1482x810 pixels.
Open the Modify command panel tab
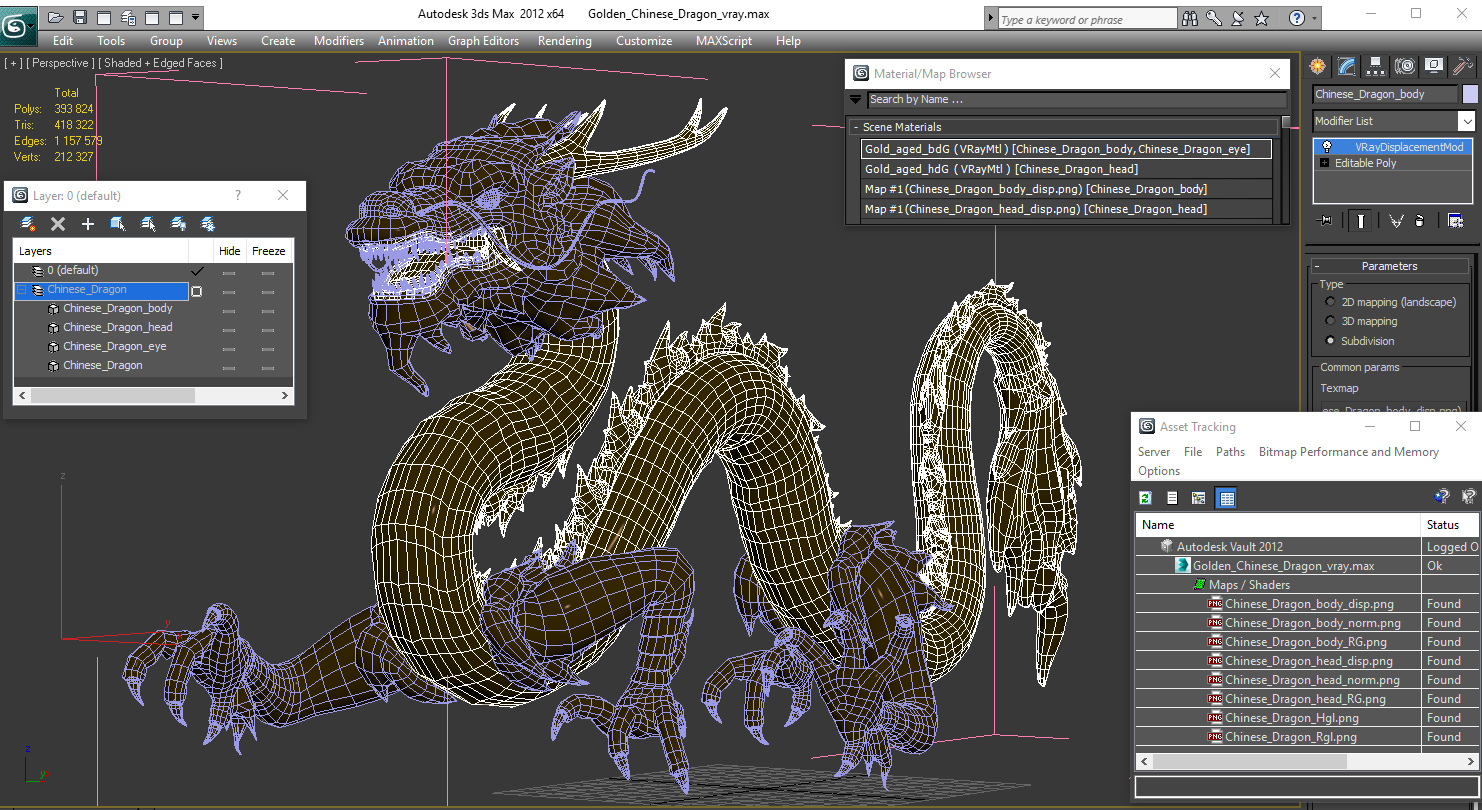click(1347, 66)
